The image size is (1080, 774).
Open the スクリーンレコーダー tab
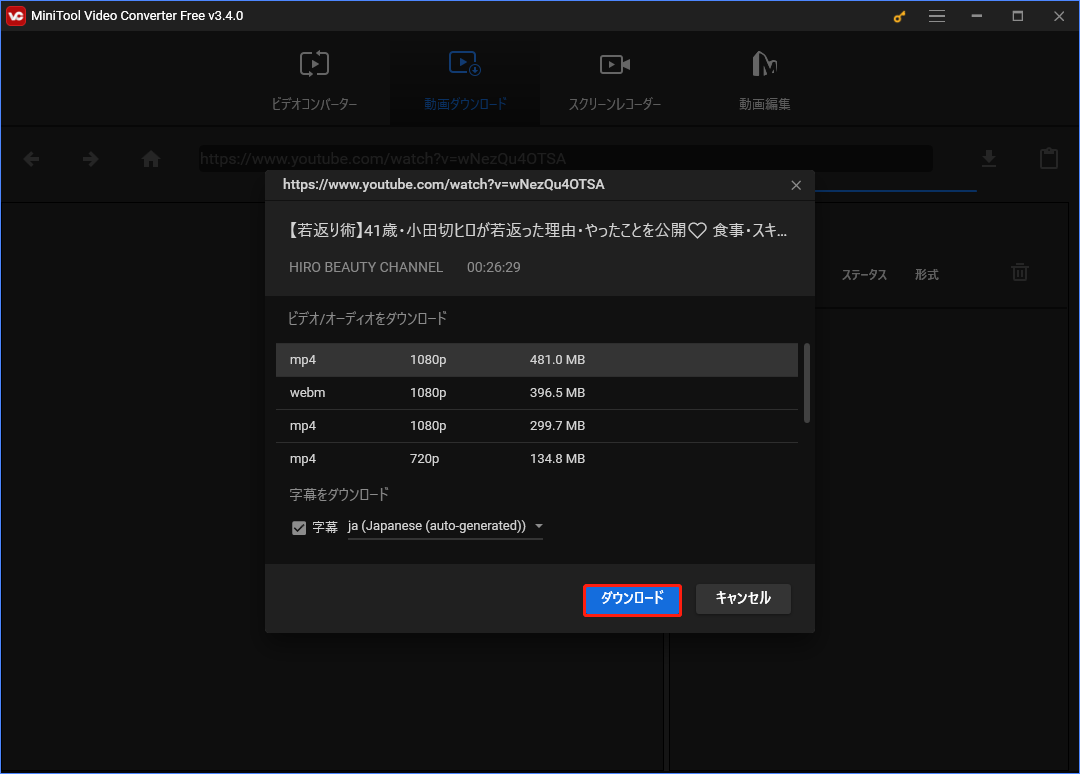coord(614,81)
